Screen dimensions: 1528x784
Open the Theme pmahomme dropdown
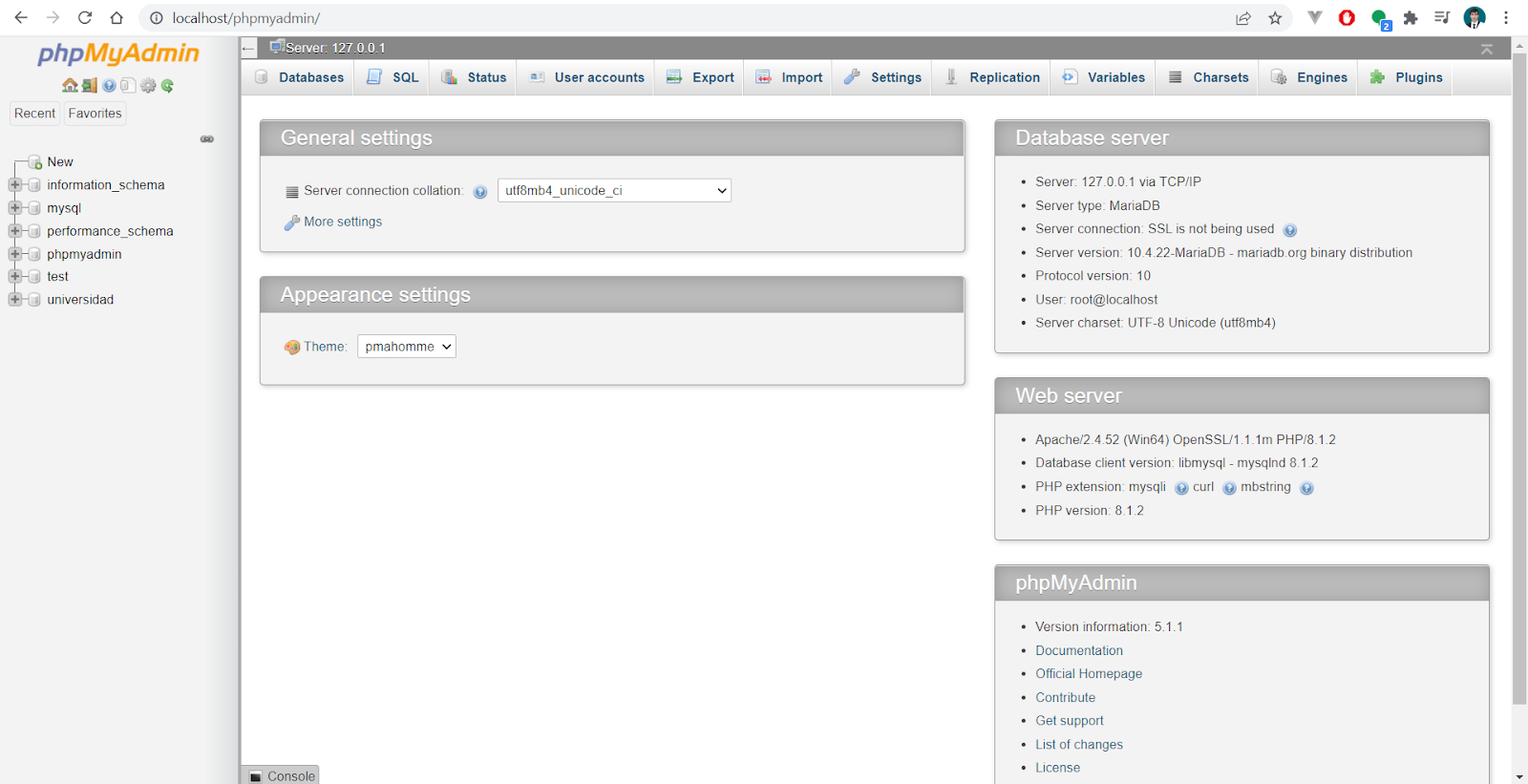(407, 347)
